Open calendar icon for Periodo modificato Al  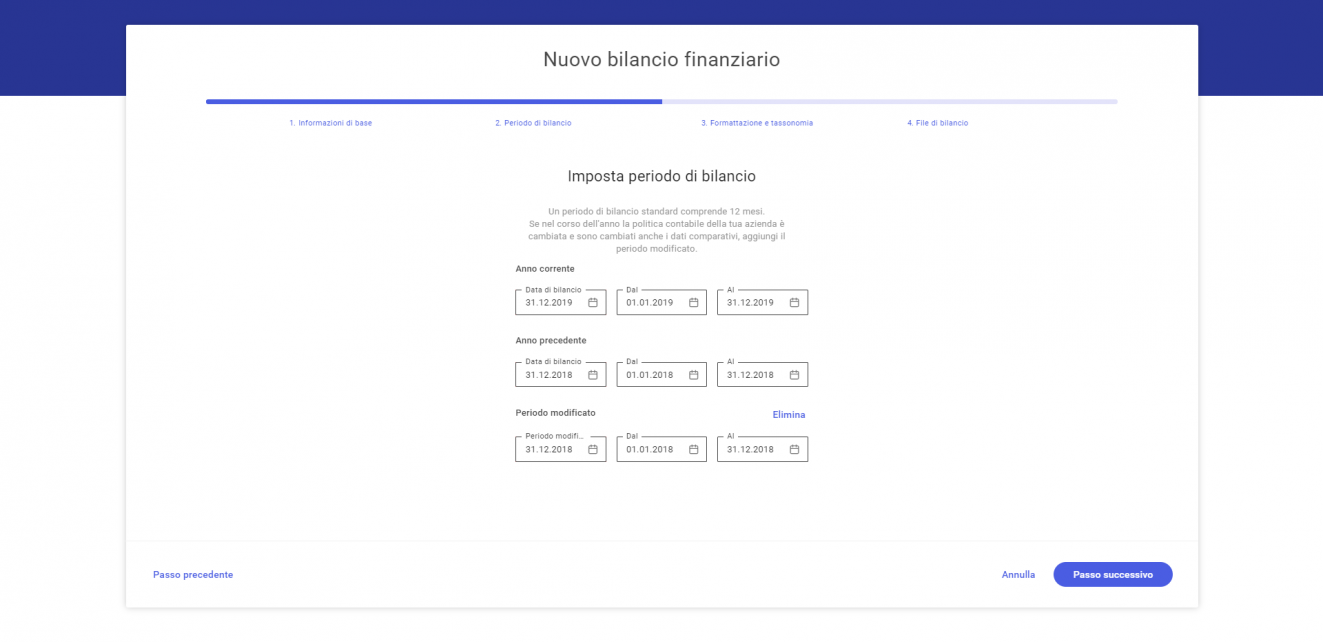(x=794, y=450)
